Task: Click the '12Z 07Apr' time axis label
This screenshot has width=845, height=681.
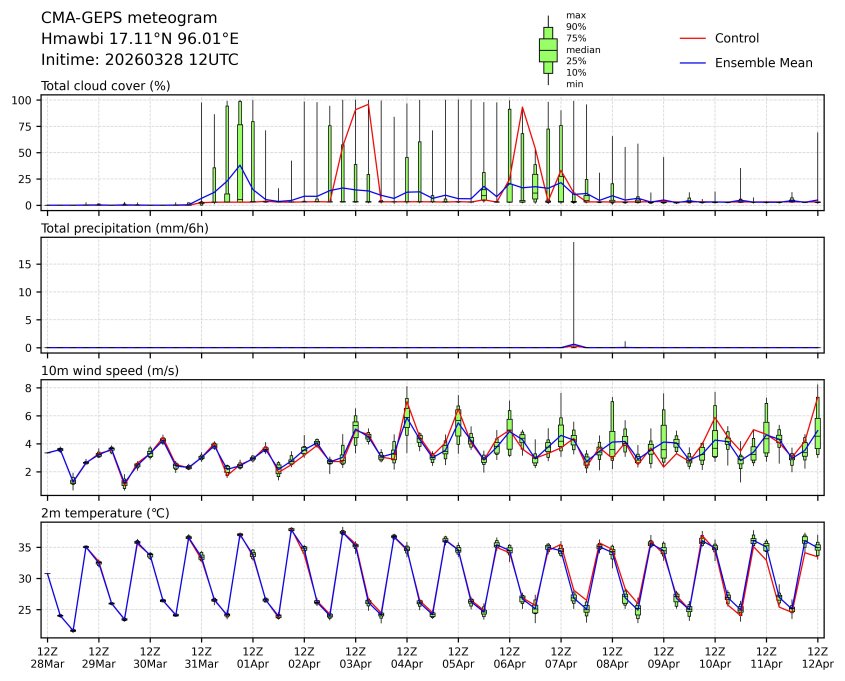Action: click(561, 657)
